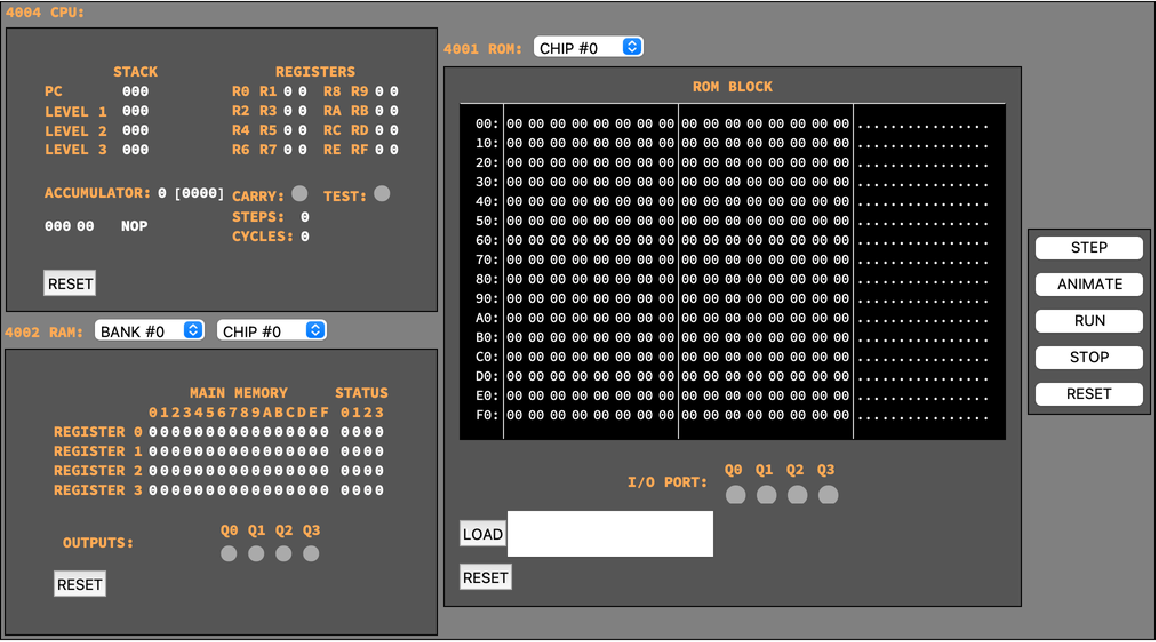Click ROM block row A0 address
This screenshot has height=642, width=1156.
(x=486, y=318)
